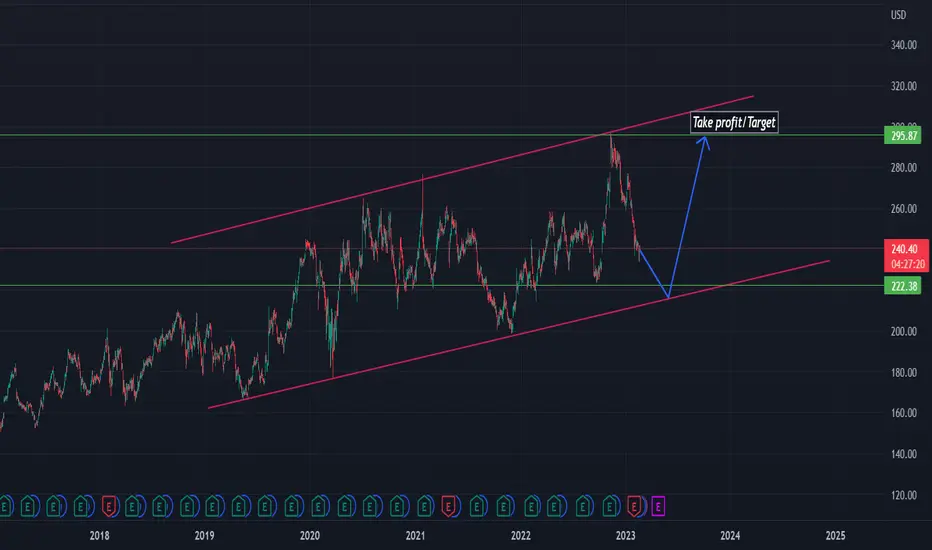Viewport: 932px width, 550px height.
Task: Select the 2025 label on the time axis
Action: tap(835, 535)
